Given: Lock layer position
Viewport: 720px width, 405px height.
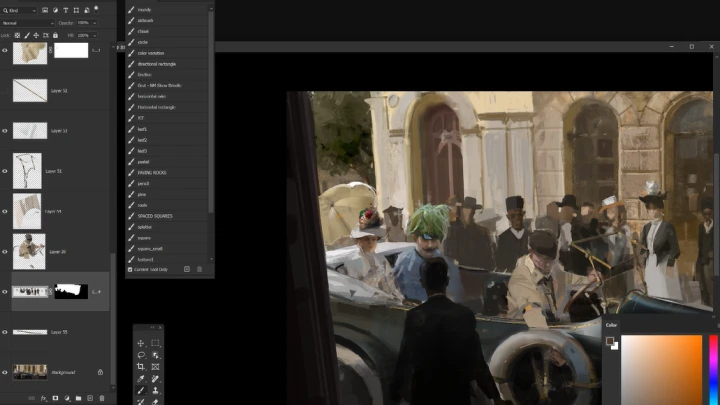Looking at the screenshot, I should pos(36,35).
